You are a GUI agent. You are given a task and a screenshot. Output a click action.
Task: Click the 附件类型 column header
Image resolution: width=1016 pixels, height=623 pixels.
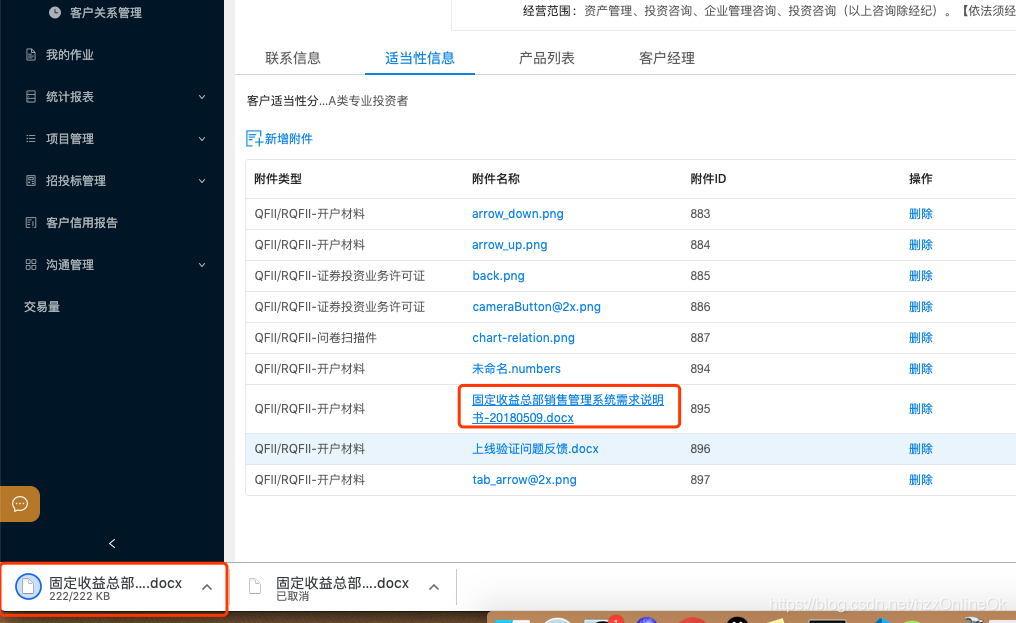click(278, 178)
